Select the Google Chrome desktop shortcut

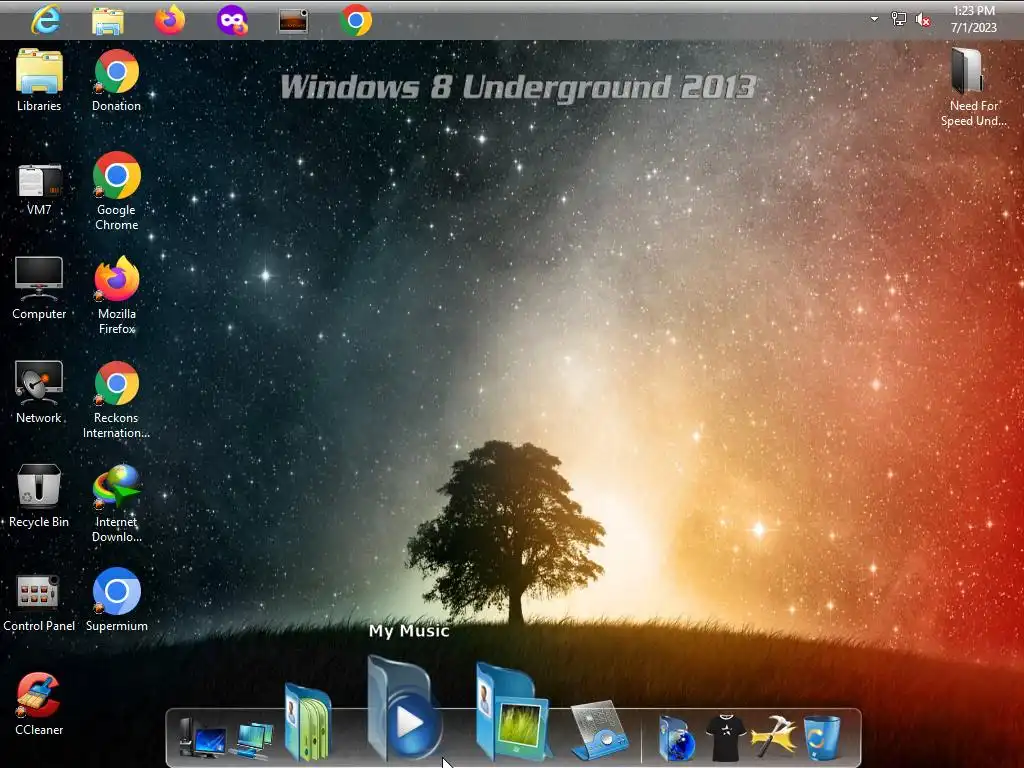[116, 191]
